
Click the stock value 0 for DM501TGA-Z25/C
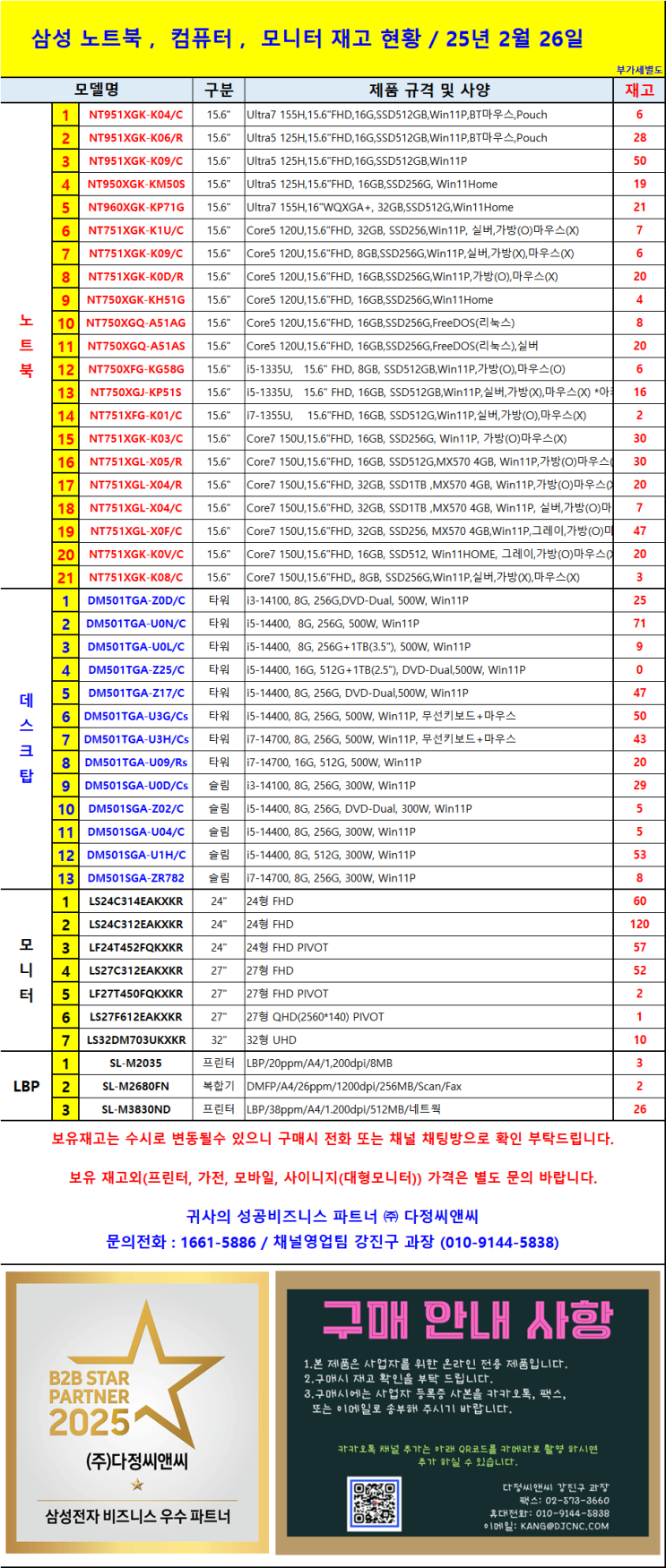click(639, 670)
